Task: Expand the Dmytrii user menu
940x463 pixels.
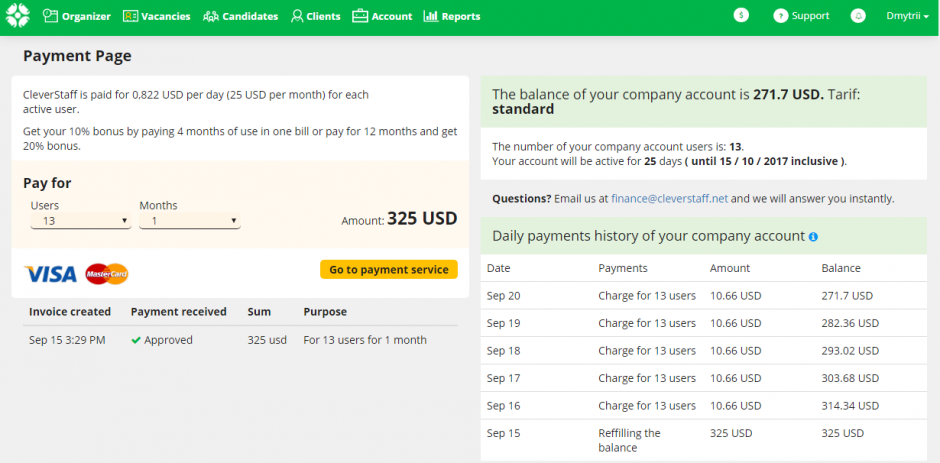Action: click(907, 16)
